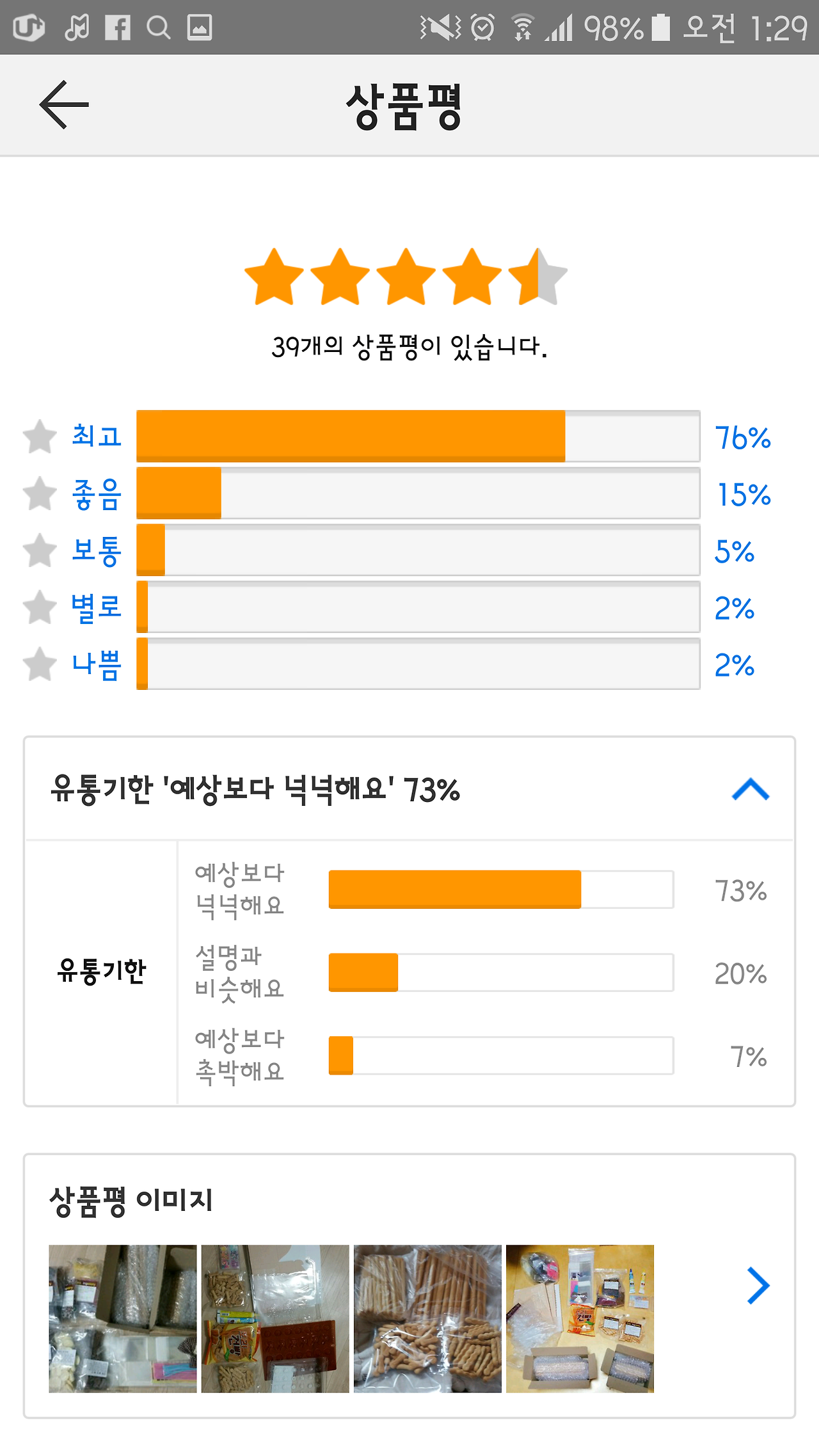Open the fourth review photo with boxes
This screenshot has height=1456, width=819.
point(580,1318)
